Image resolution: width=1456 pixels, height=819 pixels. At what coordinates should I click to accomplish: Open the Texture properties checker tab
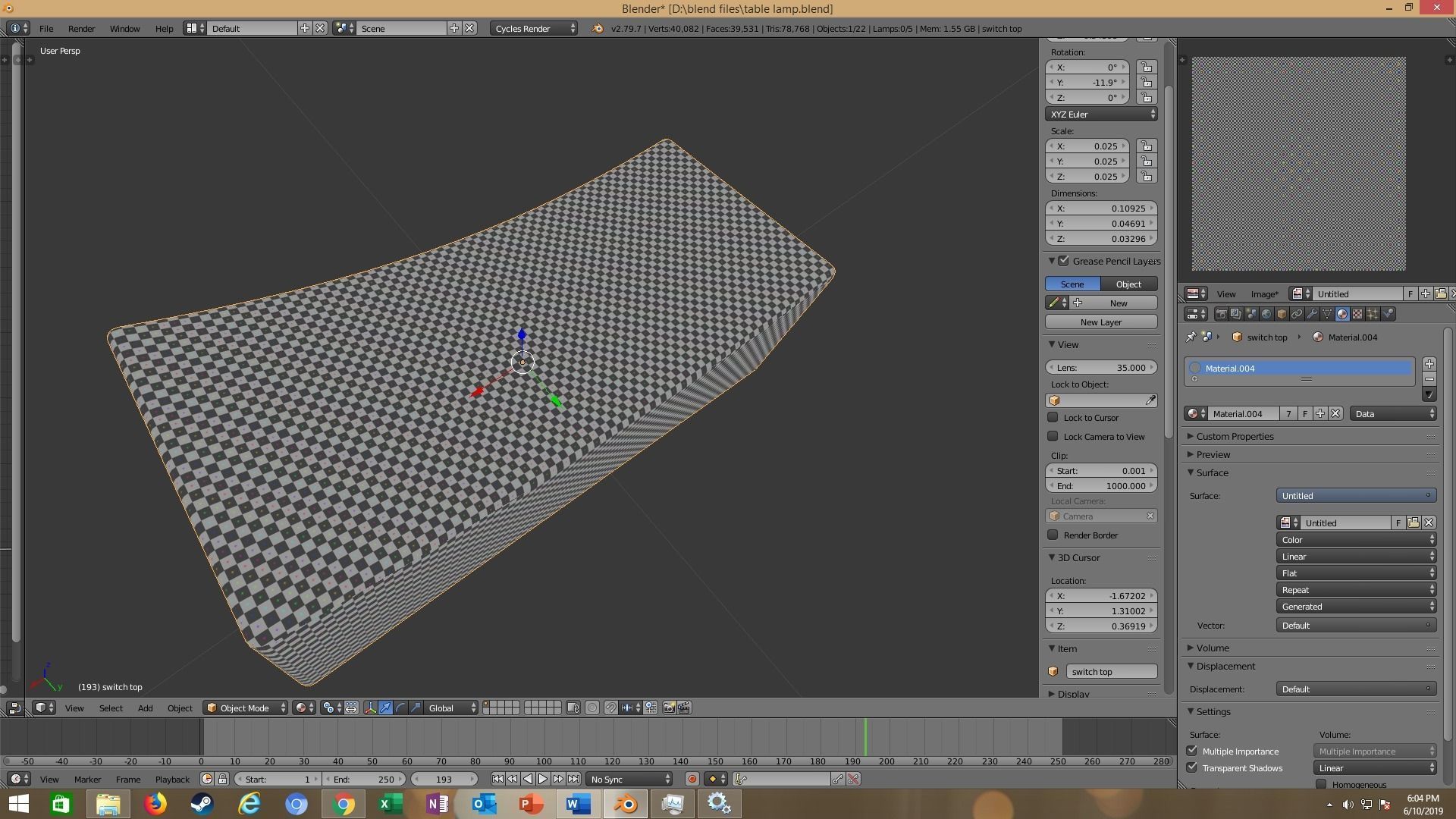click(x=1357, y=314)
